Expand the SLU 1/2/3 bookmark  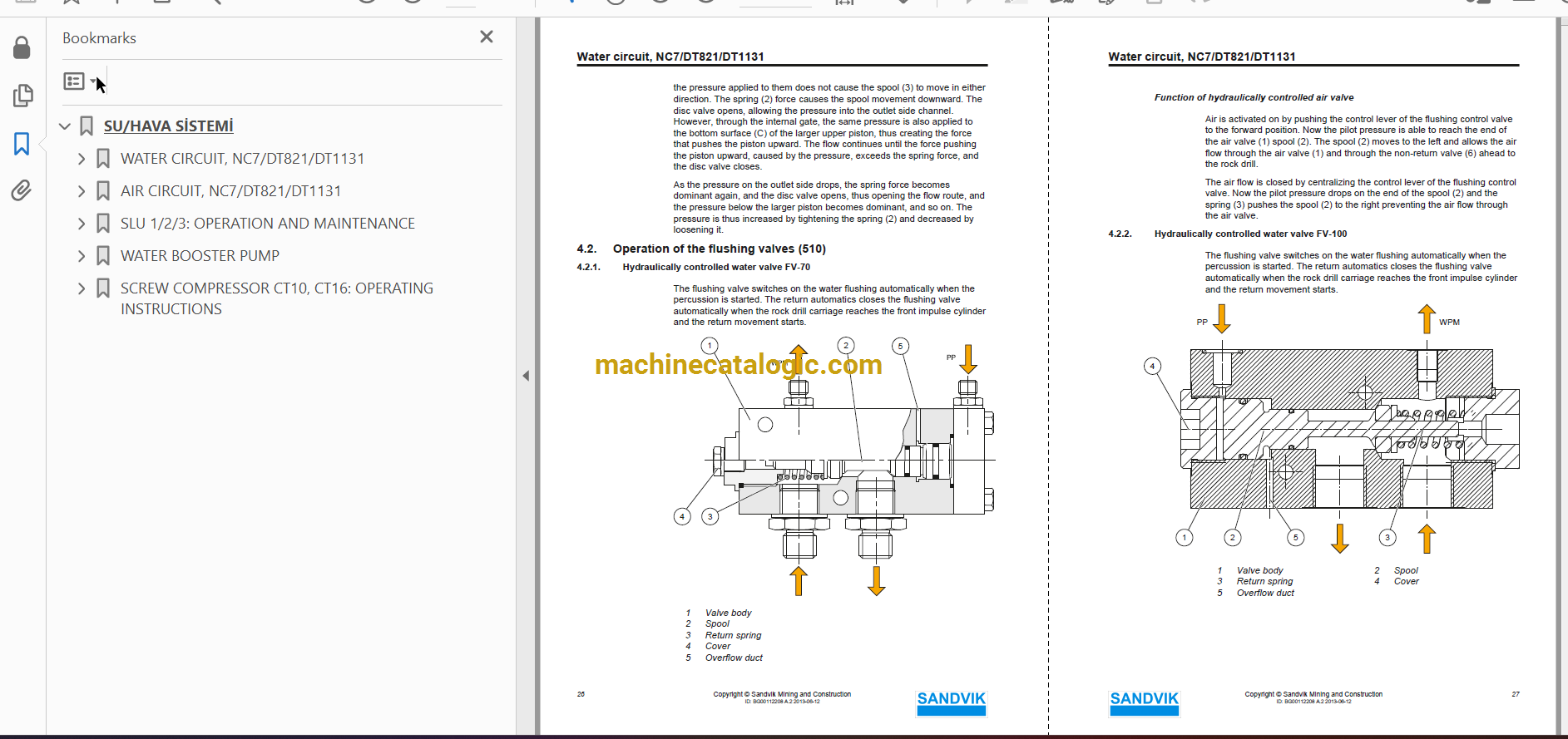coord(82,224)
